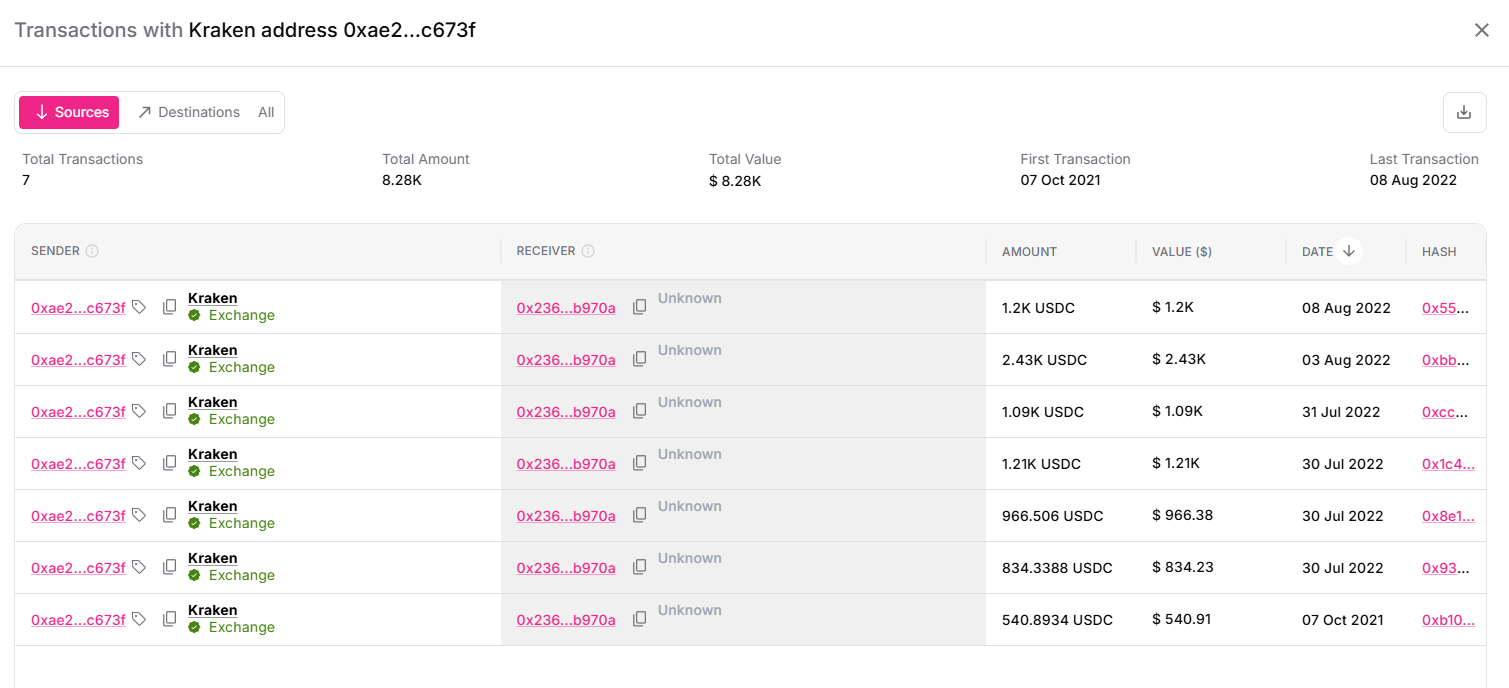
Task: Close the transactions dialog
Action: (1482, 30)
